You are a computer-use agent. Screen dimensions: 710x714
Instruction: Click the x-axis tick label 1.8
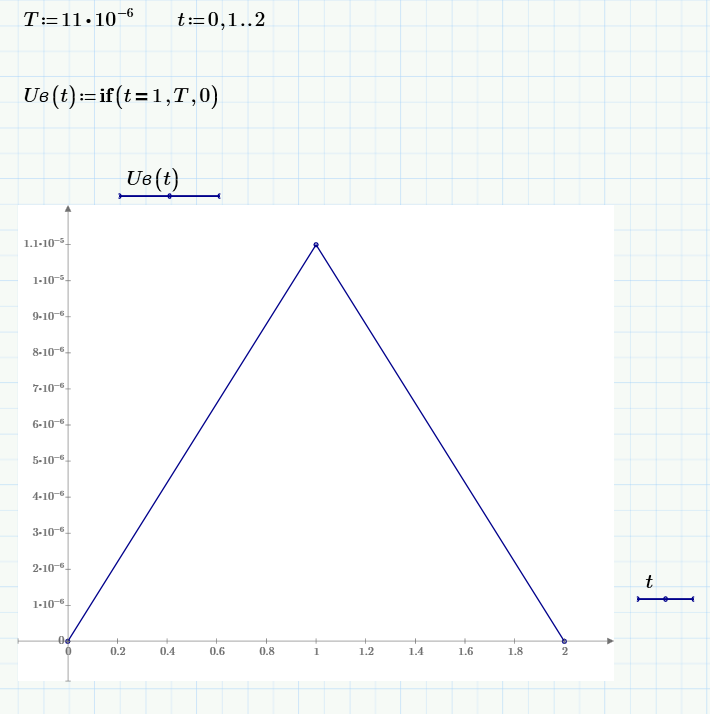(x=515, y=652)
